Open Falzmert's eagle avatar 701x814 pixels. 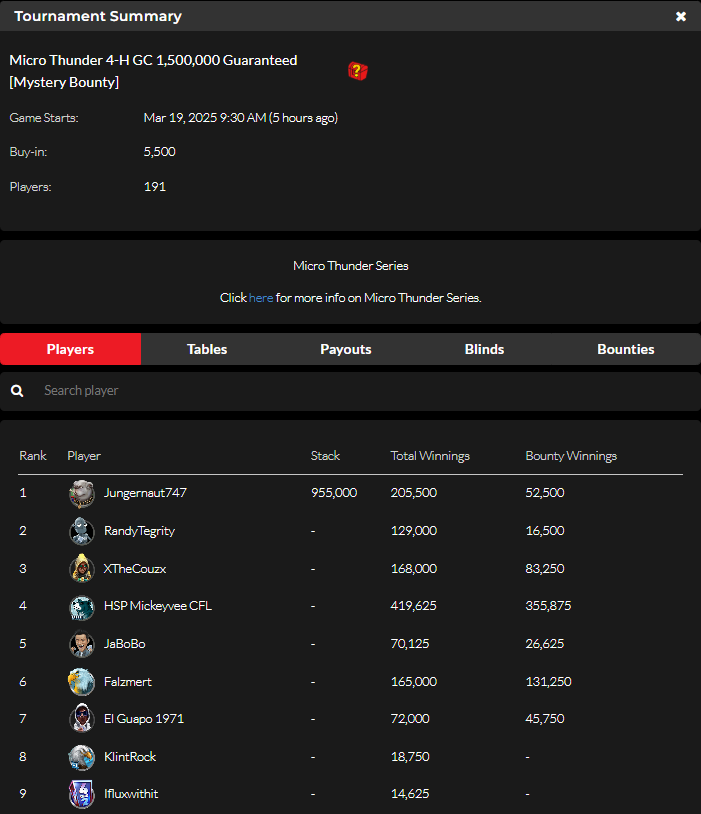[82, 682]
